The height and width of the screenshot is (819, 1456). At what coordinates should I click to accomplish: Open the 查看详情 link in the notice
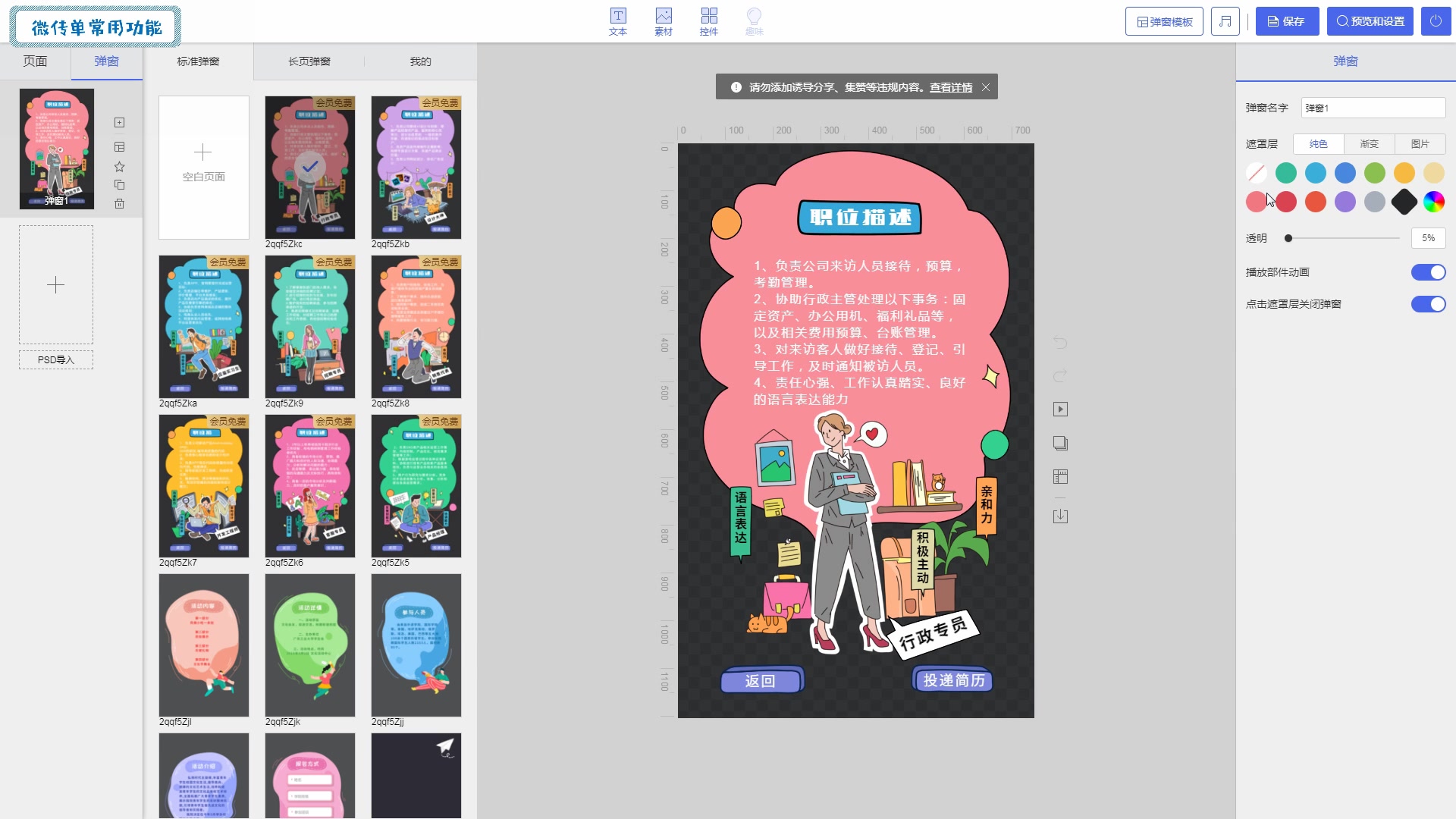[x=951, y=87]
